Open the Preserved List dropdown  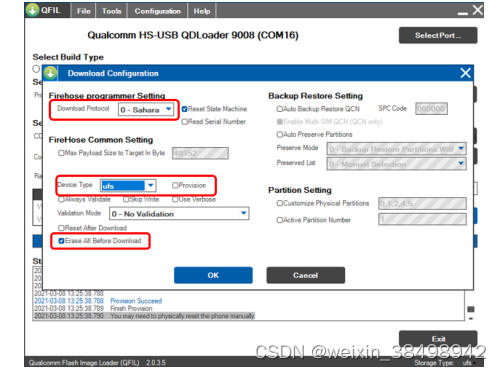[396, 164]
